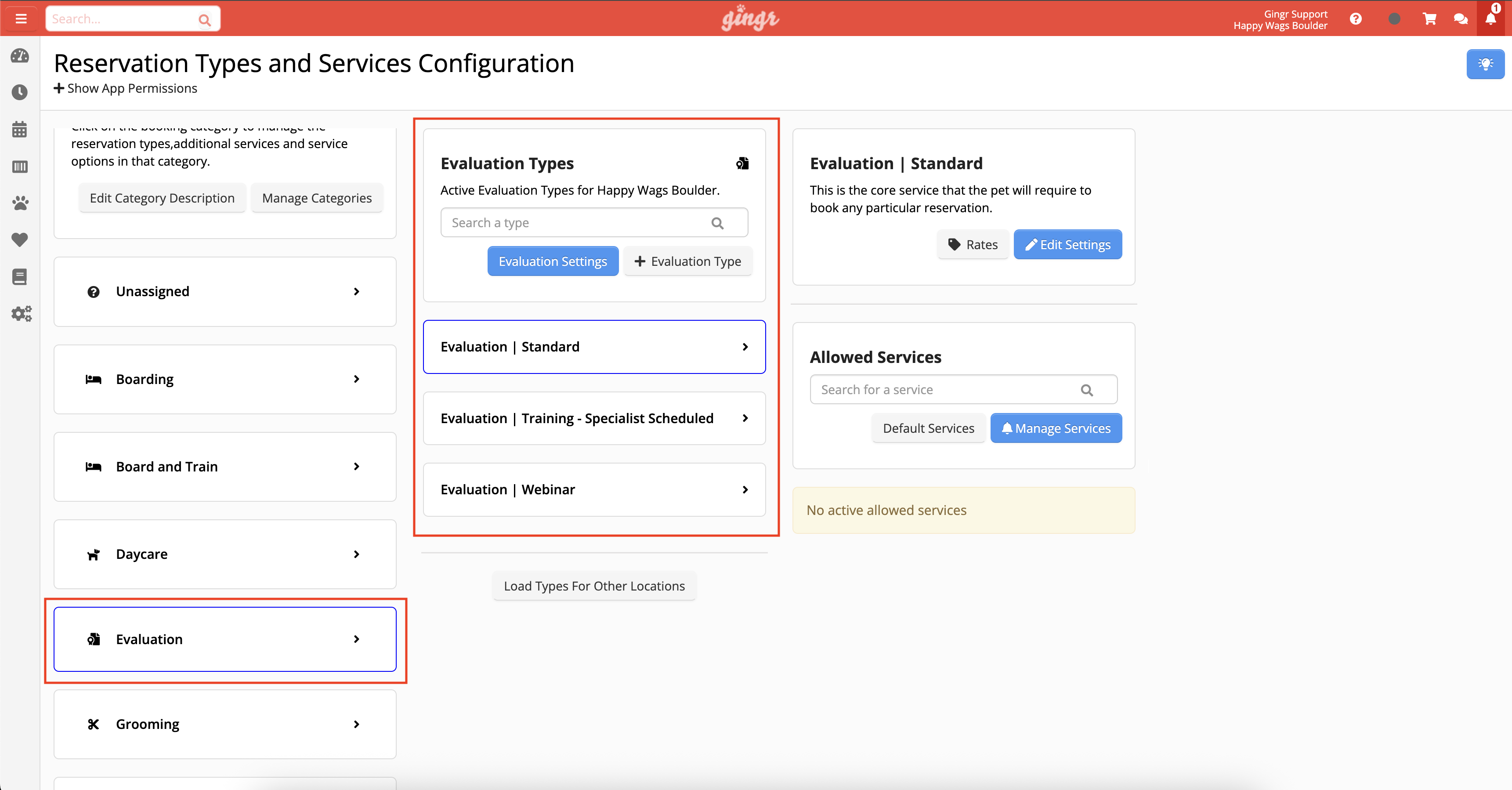Viewport: 1512px width, 790px height.
Task: Open the gears admin icon in the sidebar
Action: click(x=21, y=313)
